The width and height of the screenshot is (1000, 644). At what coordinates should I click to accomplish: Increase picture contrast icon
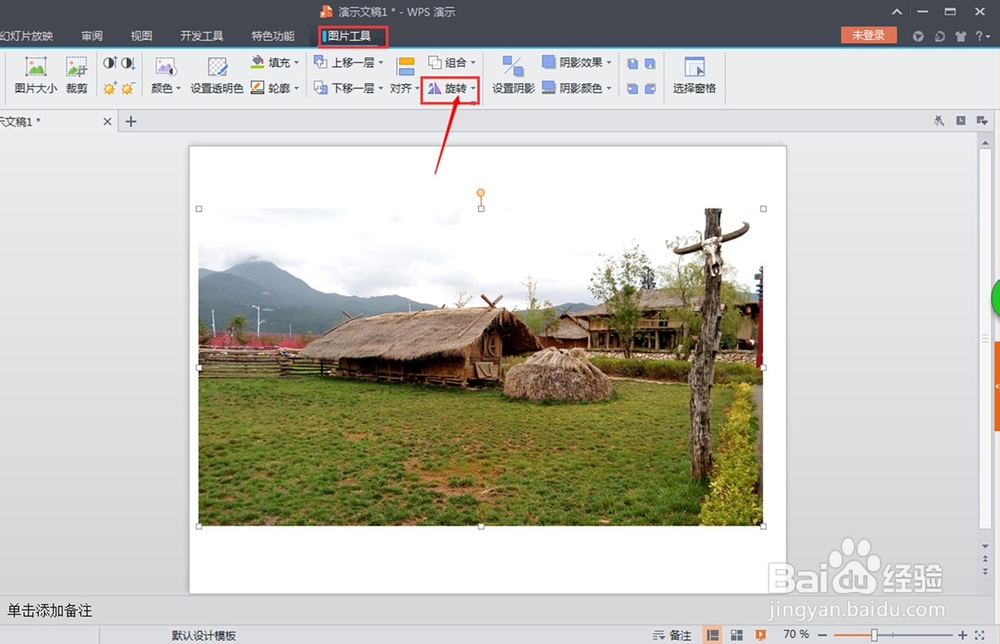(x=110, y=62)
